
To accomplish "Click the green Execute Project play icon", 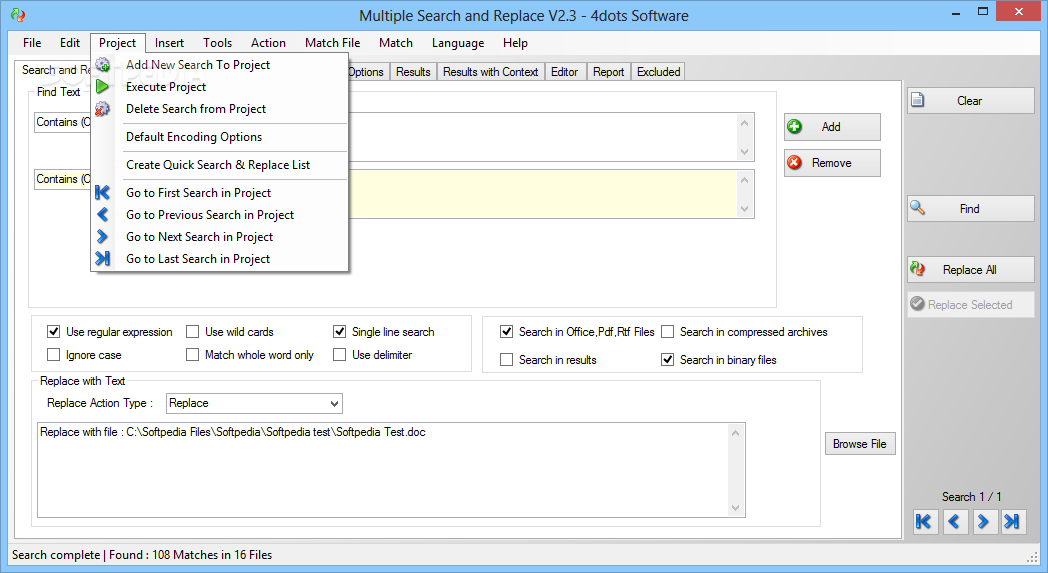I will click(x=102, y=87).
